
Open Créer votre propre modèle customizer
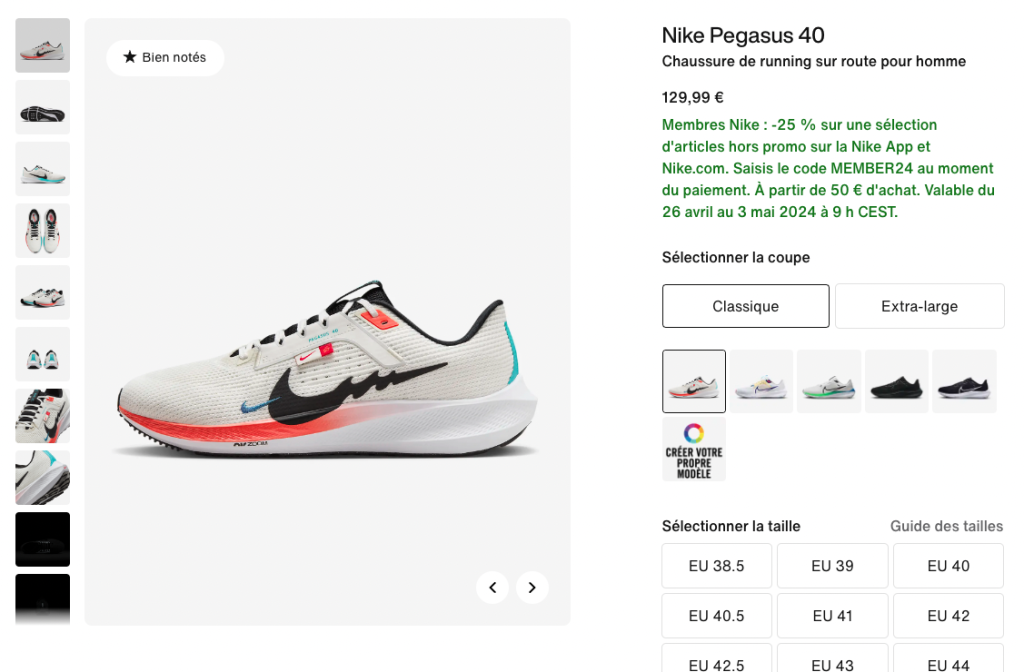[693, 448]
